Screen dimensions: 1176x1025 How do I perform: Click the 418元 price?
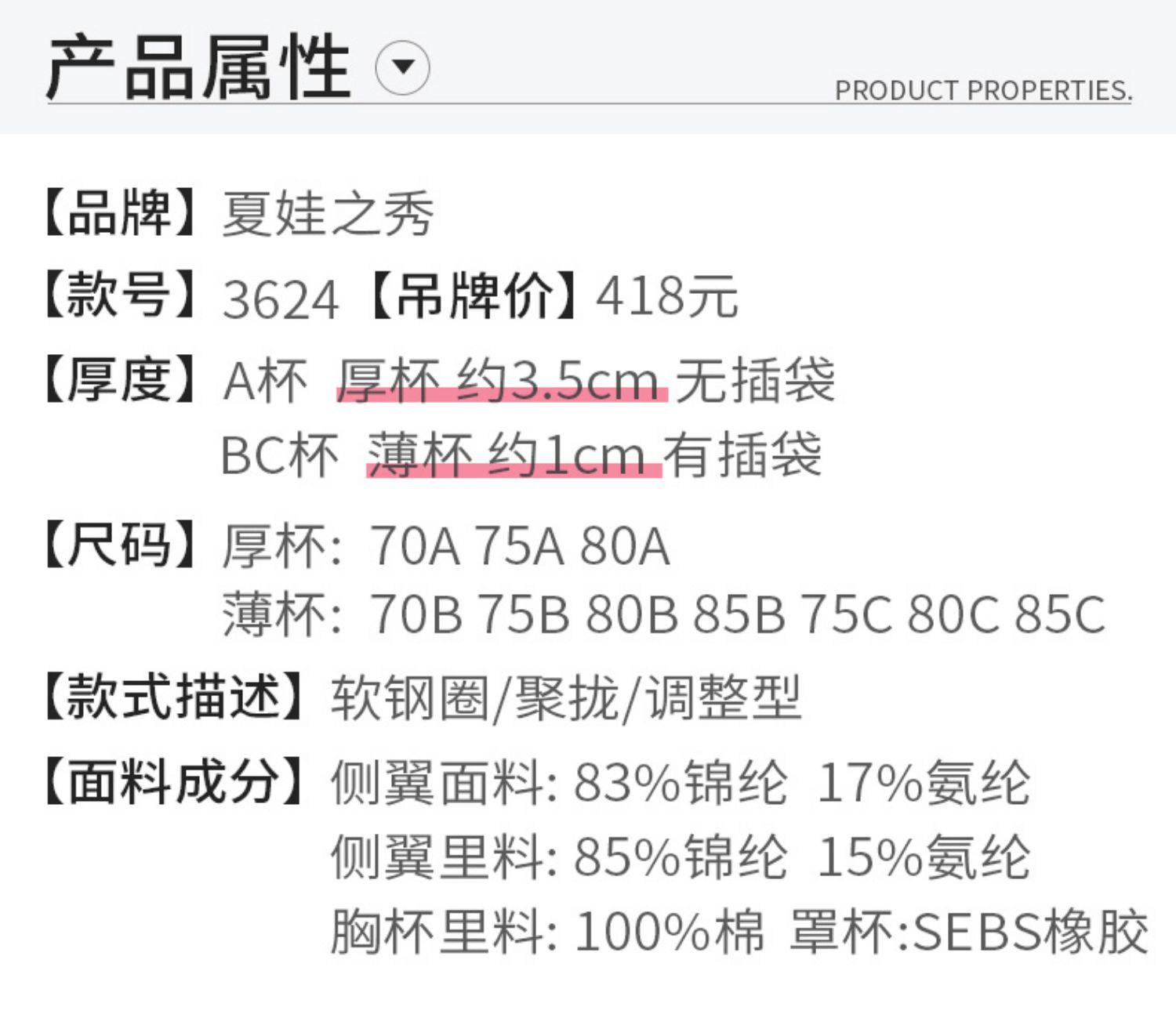coord(667,297)
